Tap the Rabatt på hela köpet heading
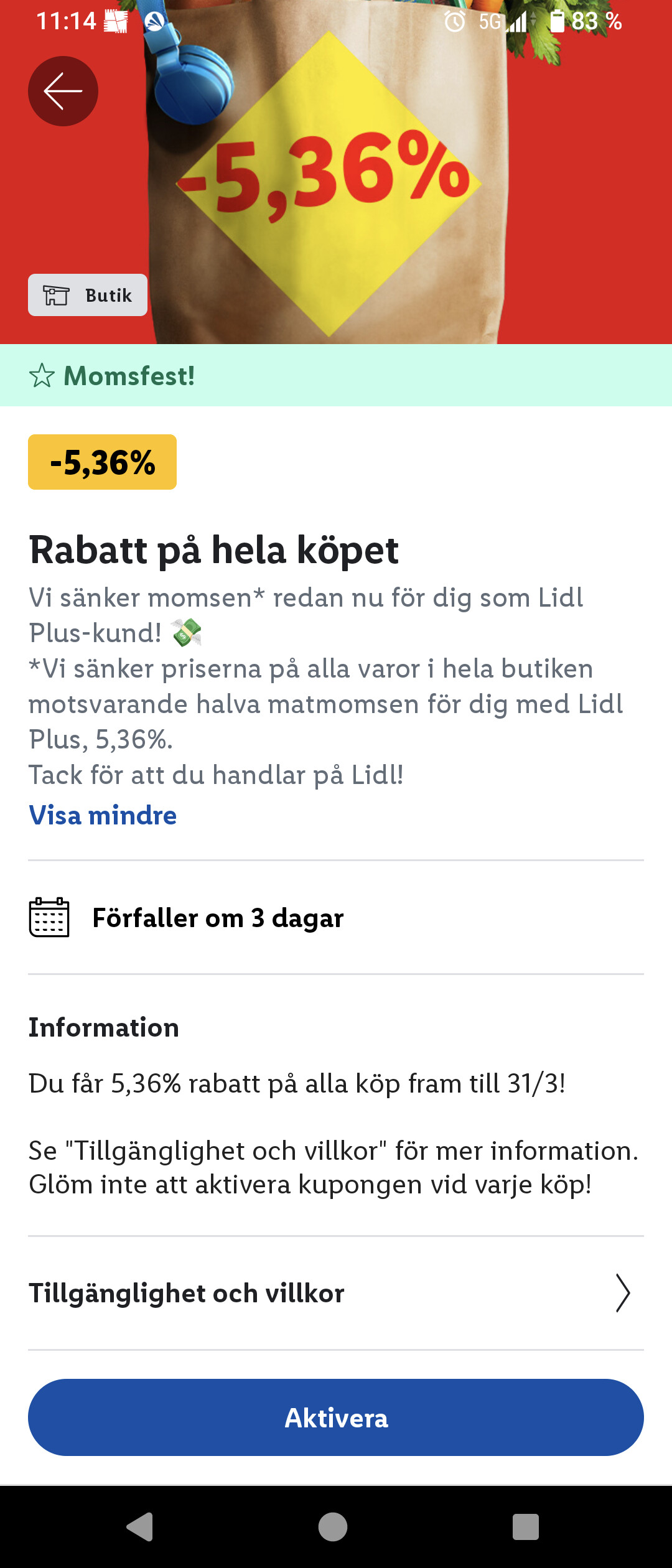 click(214, 550)
